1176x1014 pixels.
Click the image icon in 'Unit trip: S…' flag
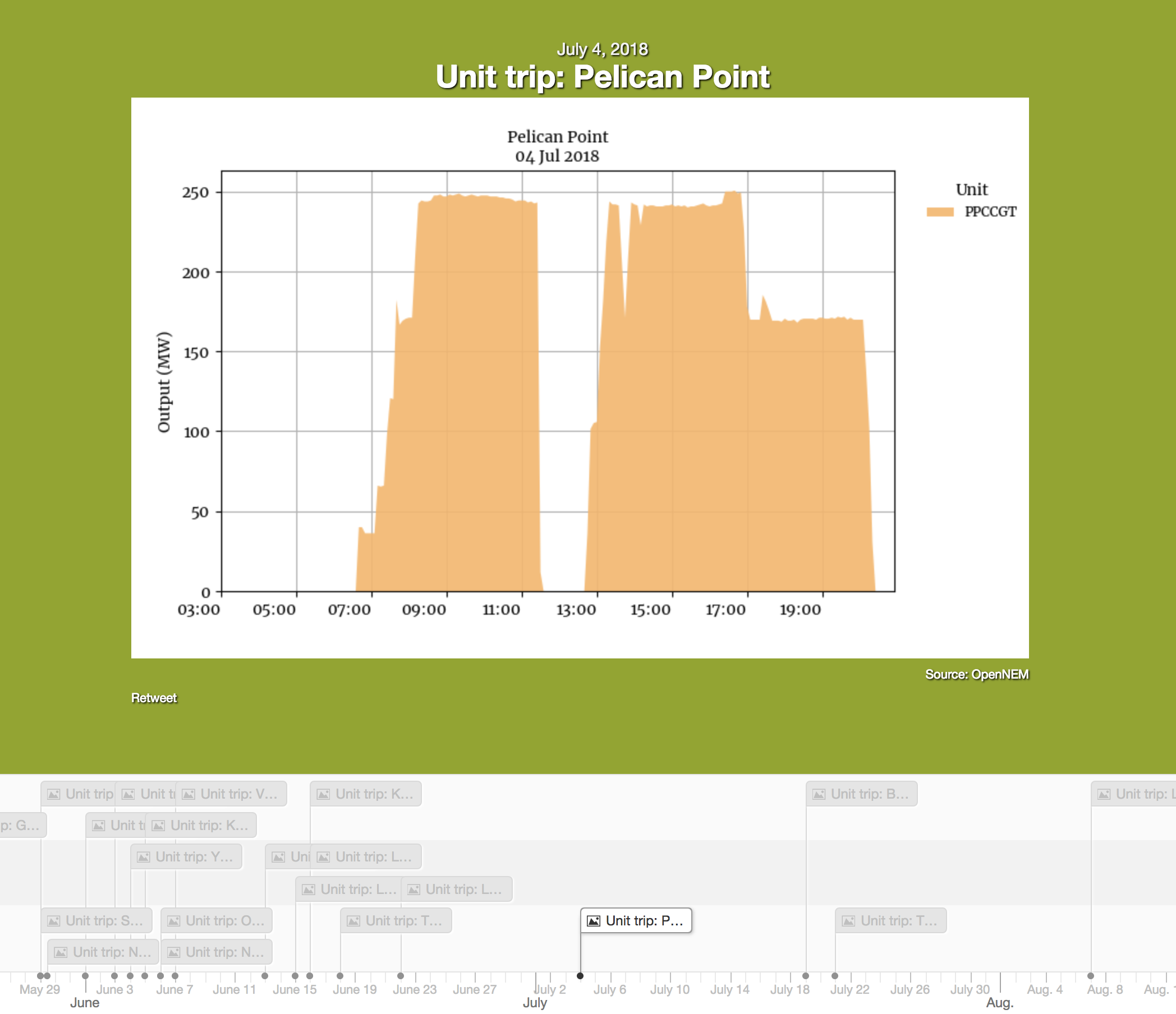[x=54, y=920]
